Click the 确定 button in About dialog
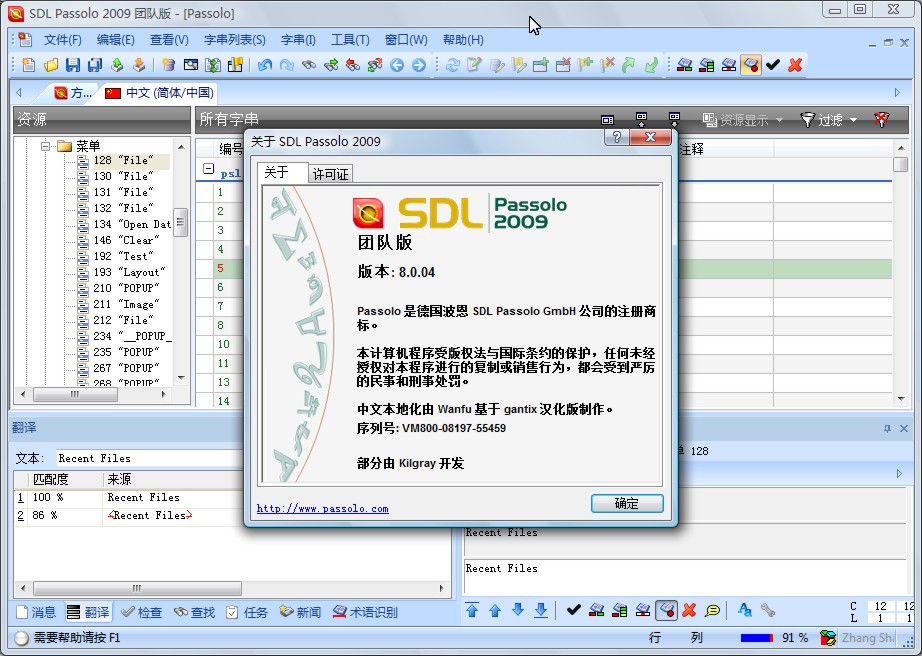The image size is (922, 656). [627, 503]
